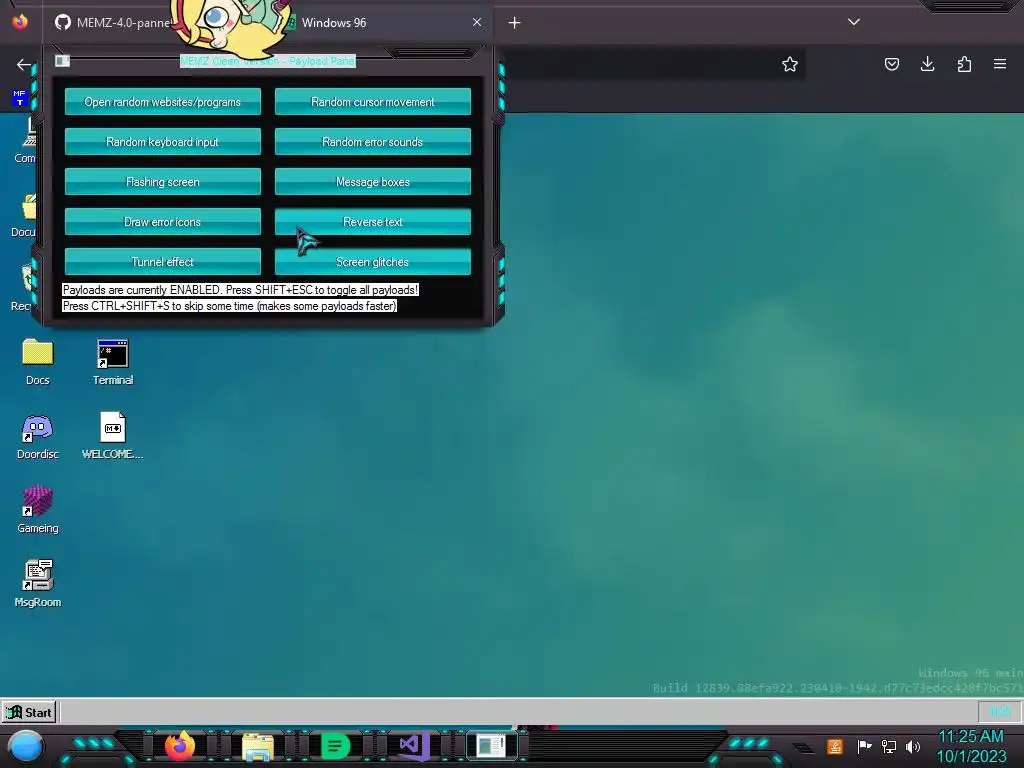The width and height of the screenshot is (1024, 768).
Task: Open Firefox hamburger application menu
Action: pos(1000,64)
